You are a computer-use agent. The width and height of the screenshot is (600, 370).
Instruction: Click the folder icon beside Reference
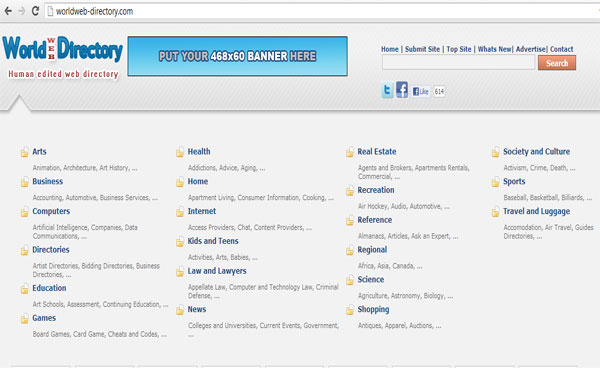(x=350, y=221)
